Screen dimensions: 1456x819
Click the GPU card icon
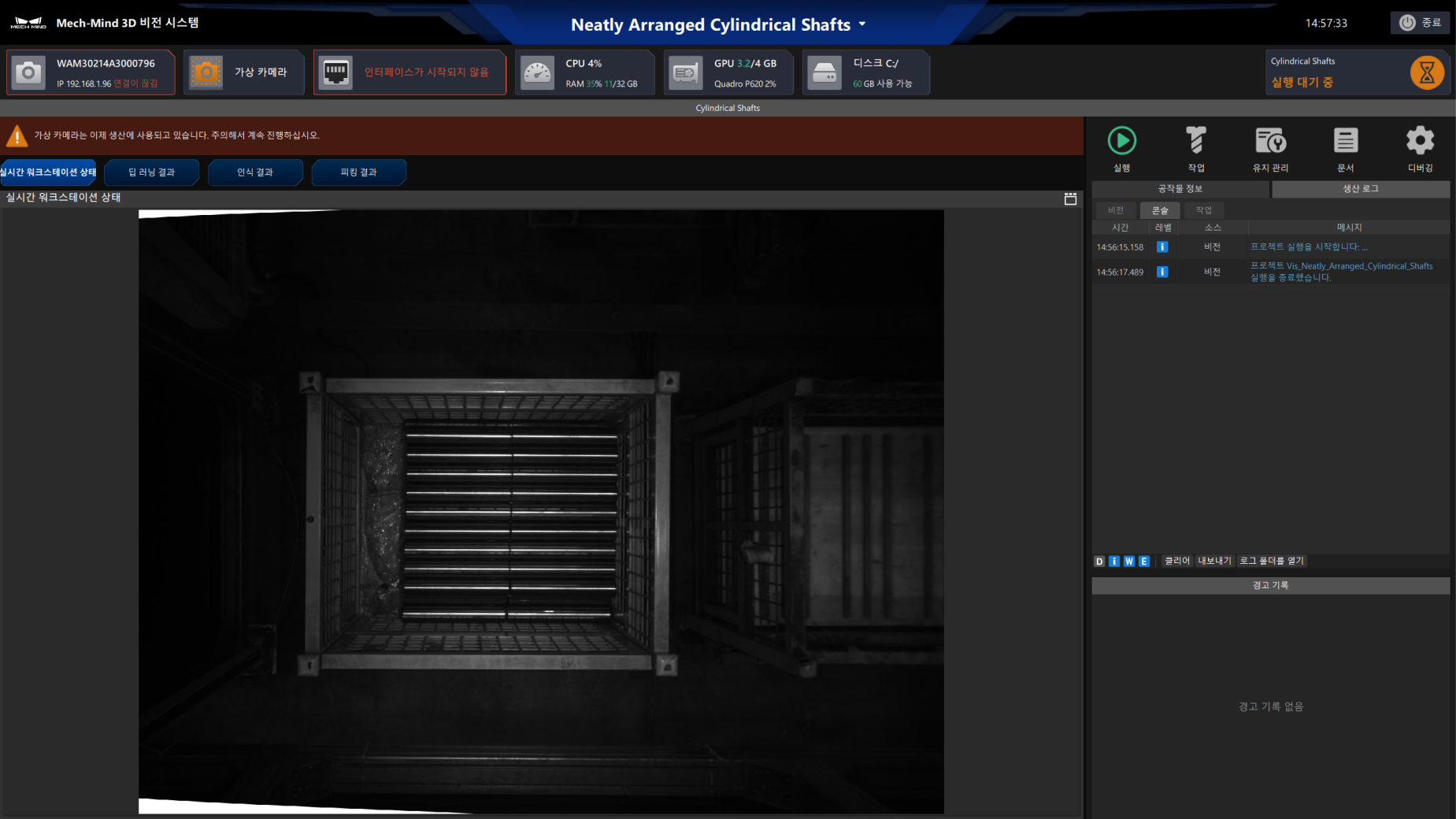pos(685,72)
